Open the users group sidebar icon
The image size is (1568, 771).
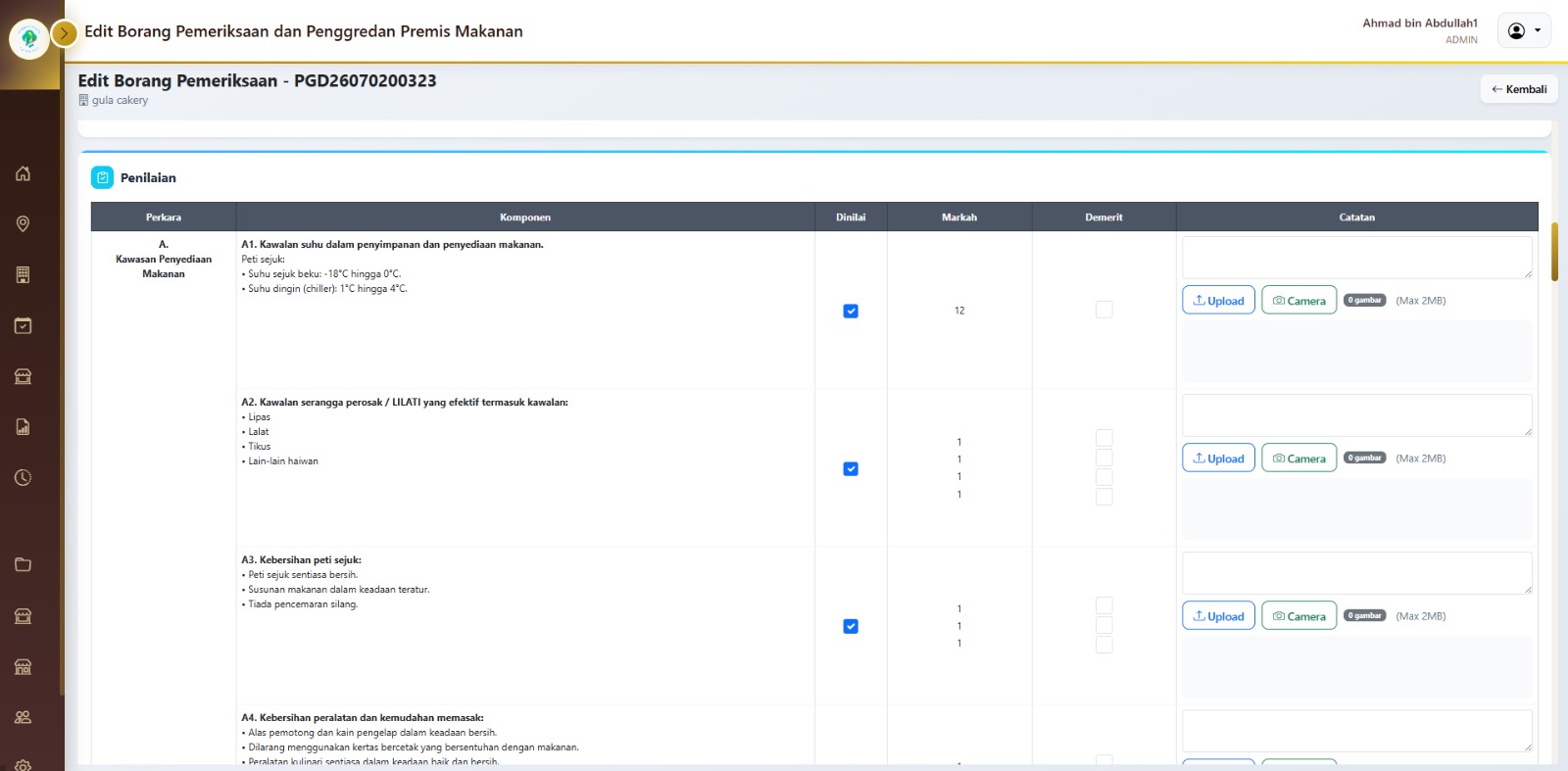click(23, 717)
